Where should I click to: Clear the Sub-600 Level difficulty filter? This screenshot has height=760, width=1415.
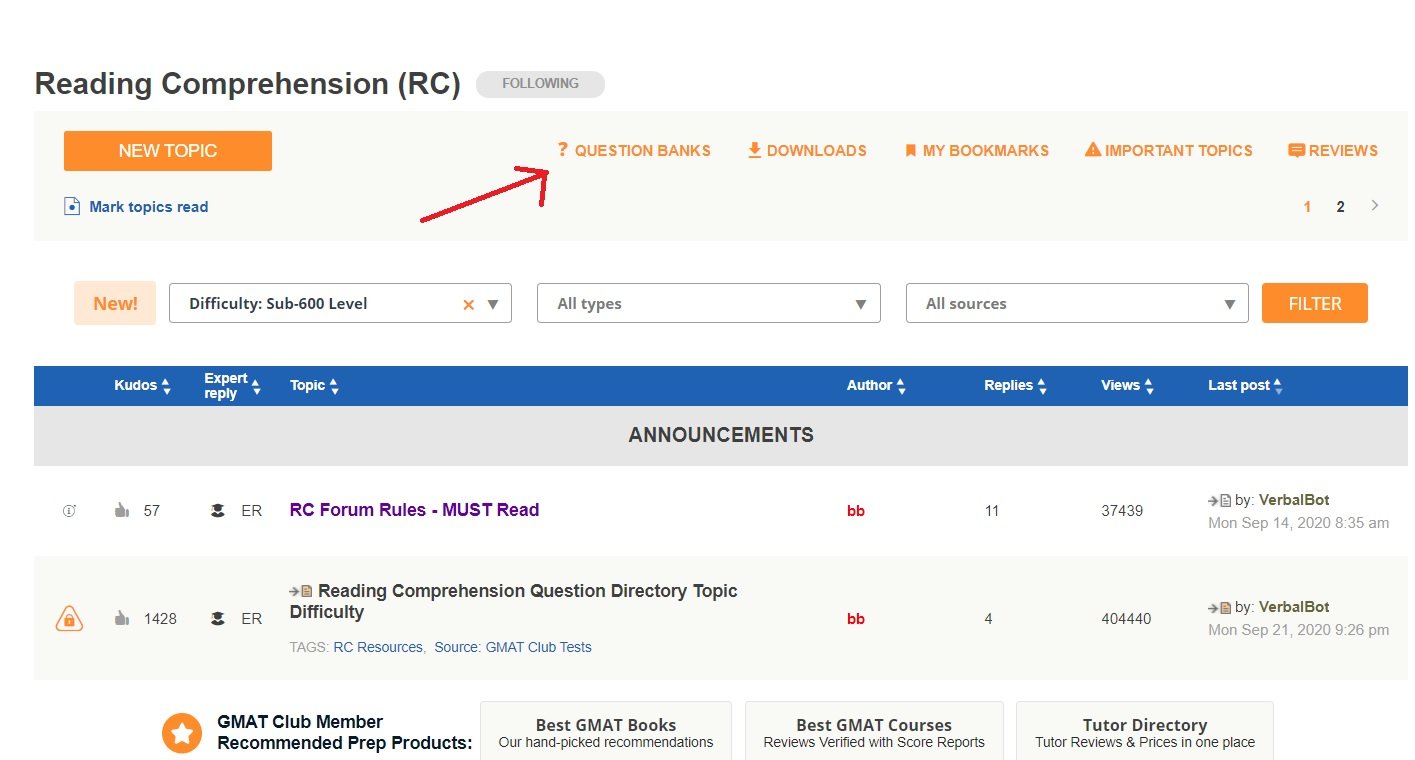(x=468, y=305)
